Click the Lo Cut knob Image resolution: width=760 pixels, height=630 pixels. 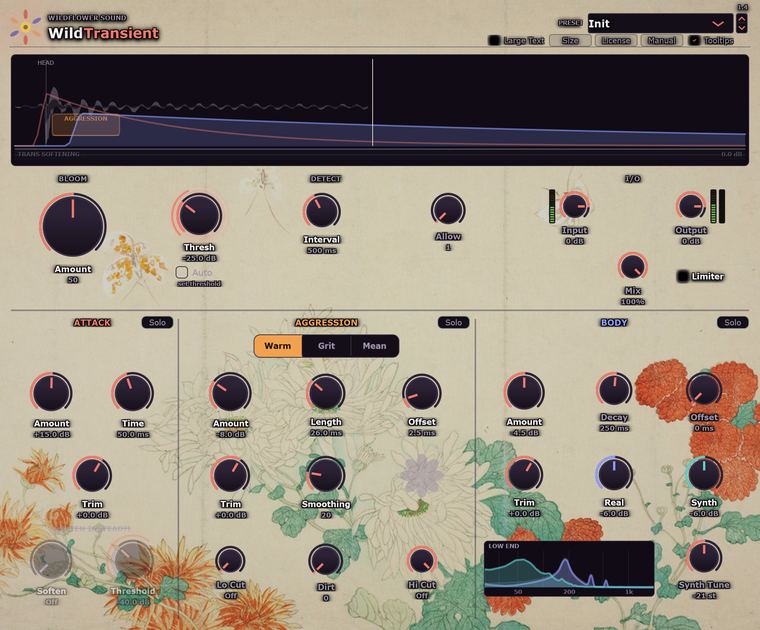click(231, 561)
